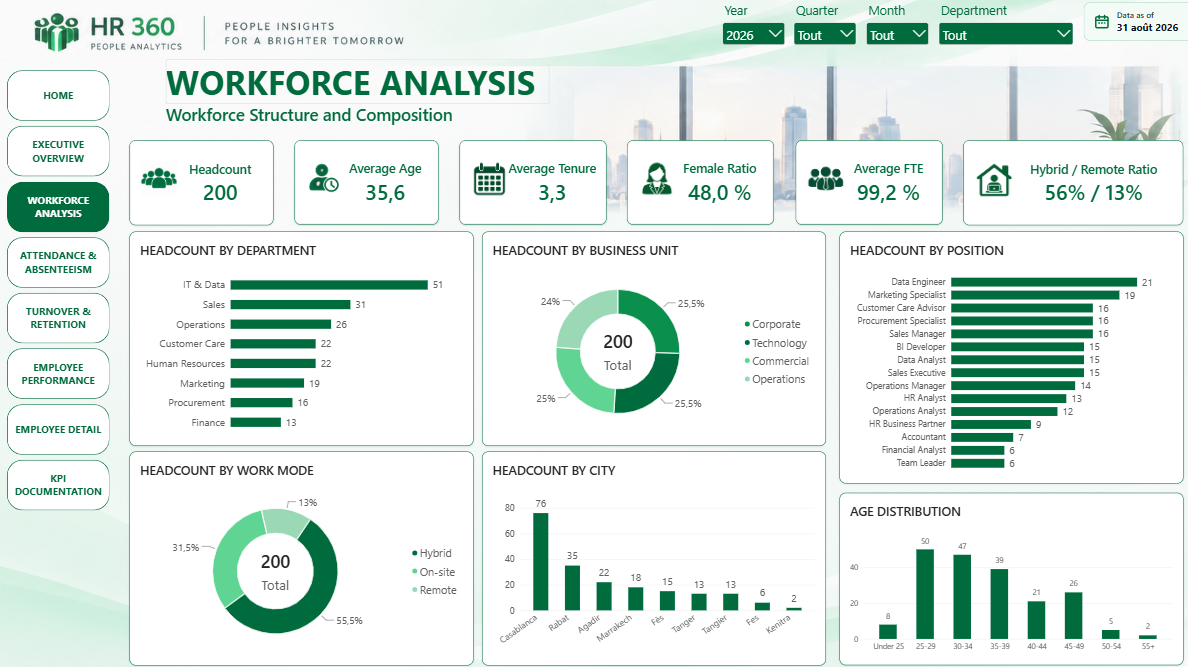
Task: Click the Average Age person-clock icon
Action: click(324, 178)
